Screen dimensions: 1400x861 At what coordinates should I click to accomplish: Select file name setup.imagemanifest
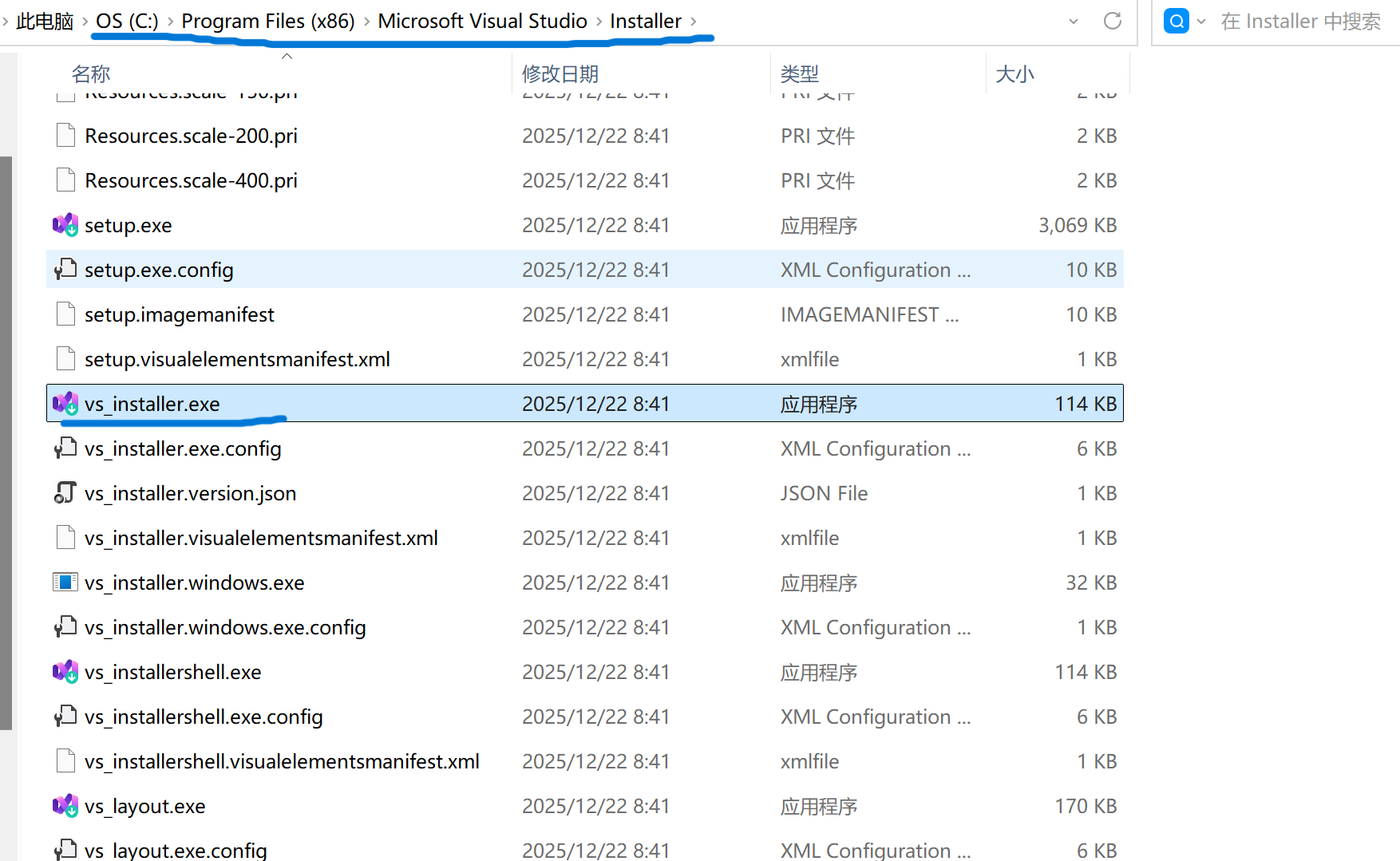180,315
